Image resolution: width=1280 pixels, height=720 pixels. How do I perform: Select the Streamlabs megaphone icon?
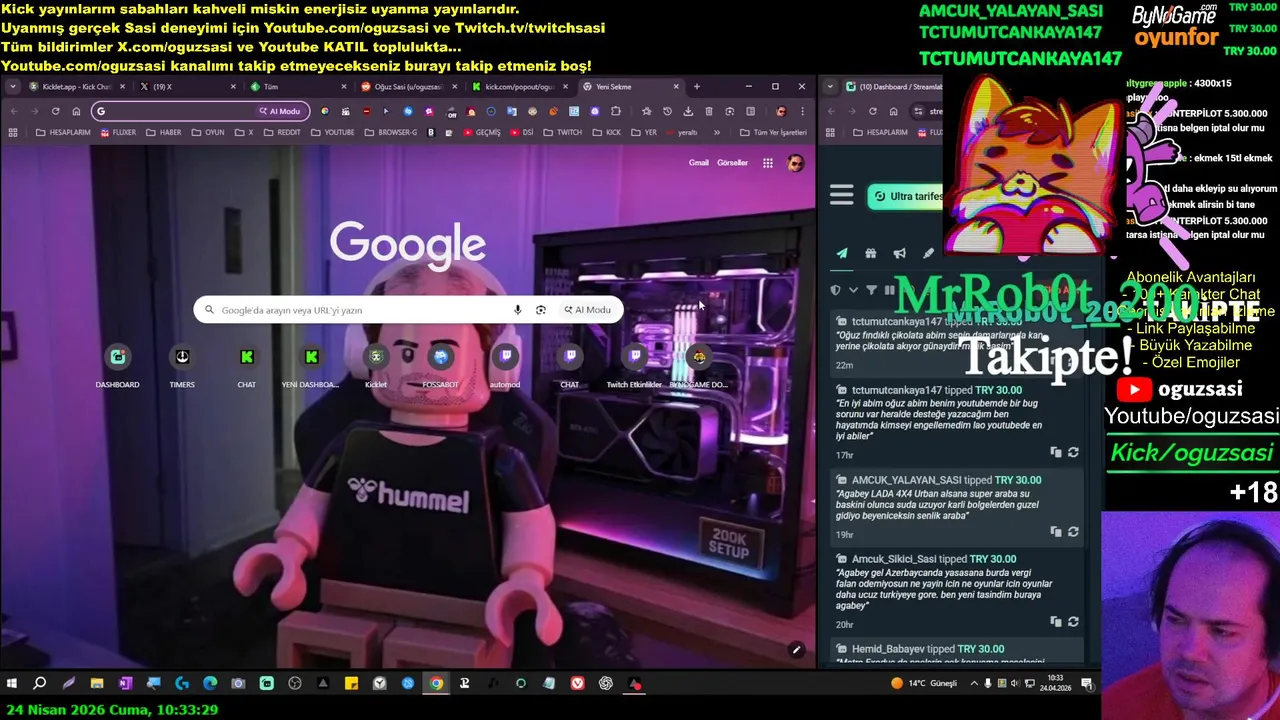pos(900,254)
